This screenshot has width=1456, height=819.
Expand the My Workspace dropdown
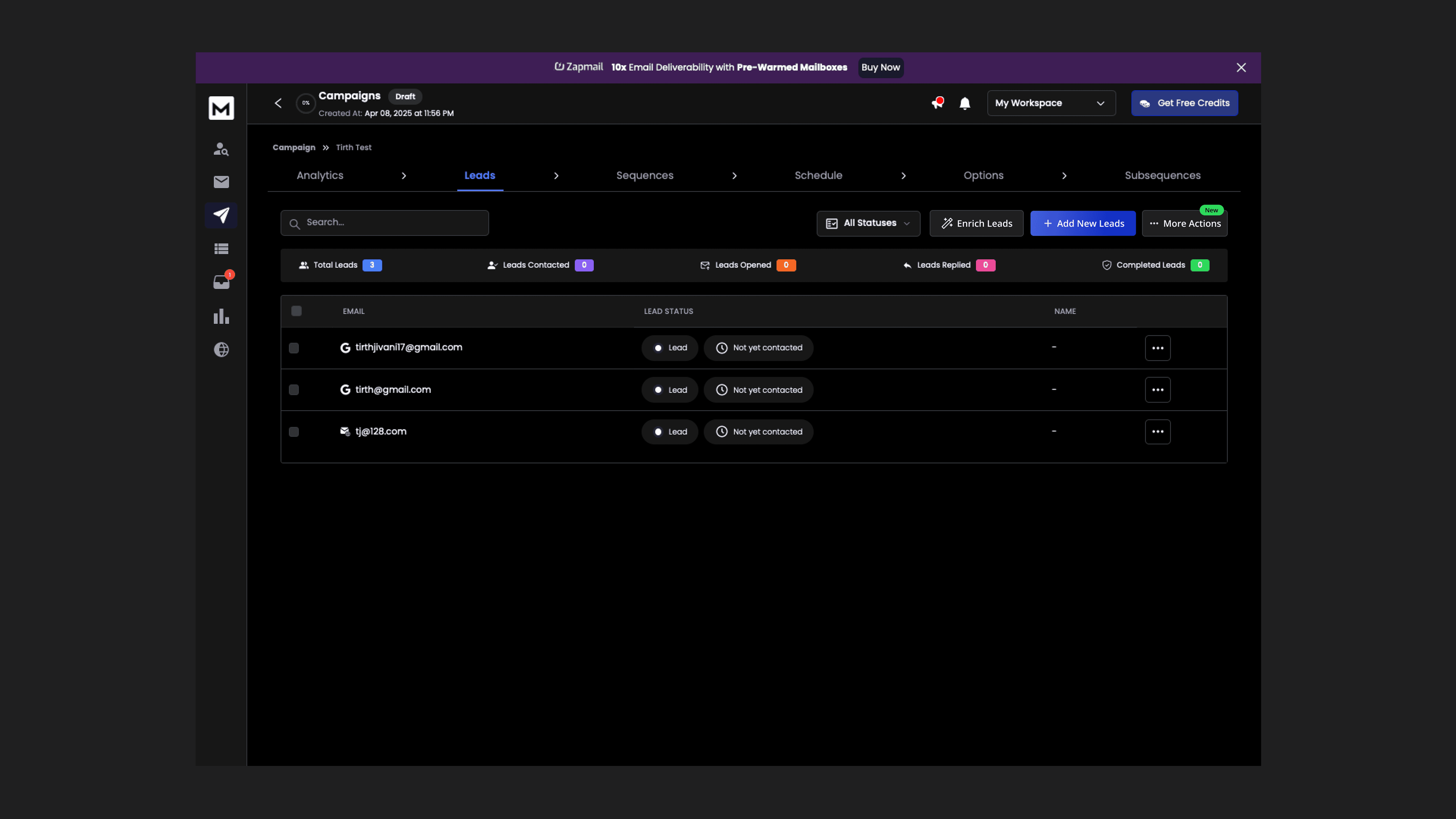point(1051,103)
